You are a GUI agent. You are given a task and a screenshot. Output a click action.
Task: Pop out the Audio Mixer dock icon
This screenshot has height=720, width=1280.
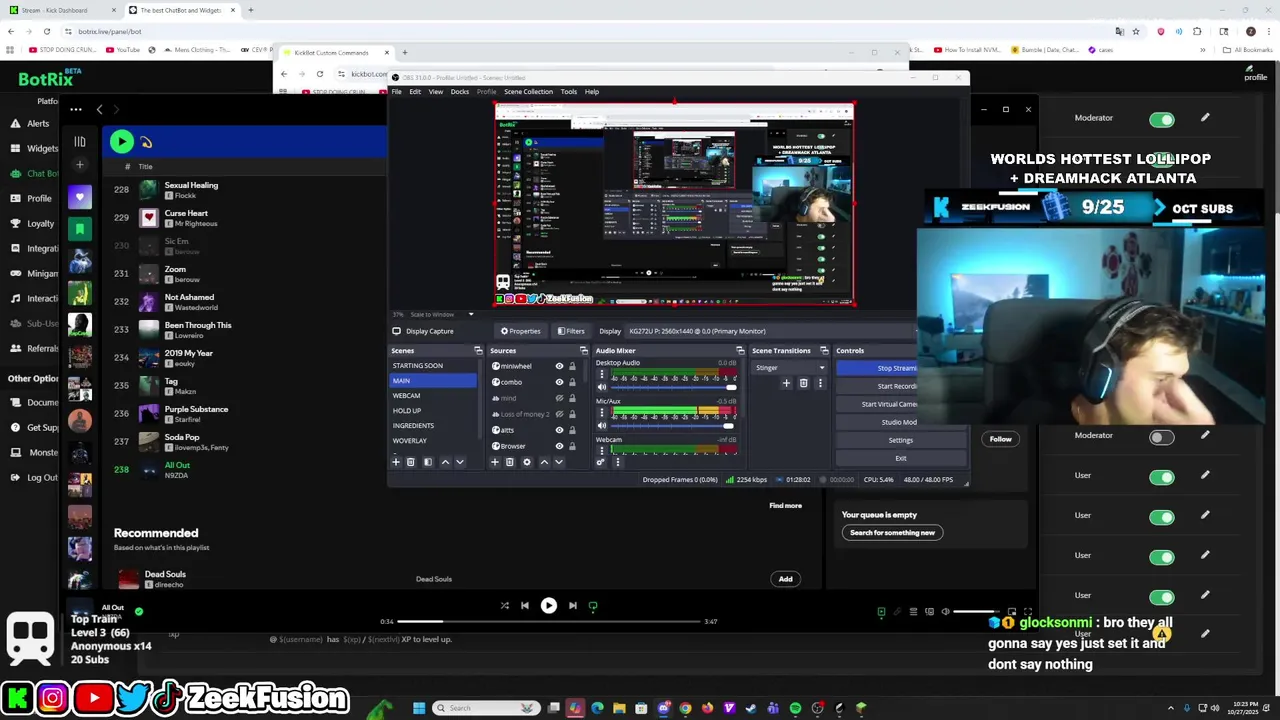tap(740, 351)
